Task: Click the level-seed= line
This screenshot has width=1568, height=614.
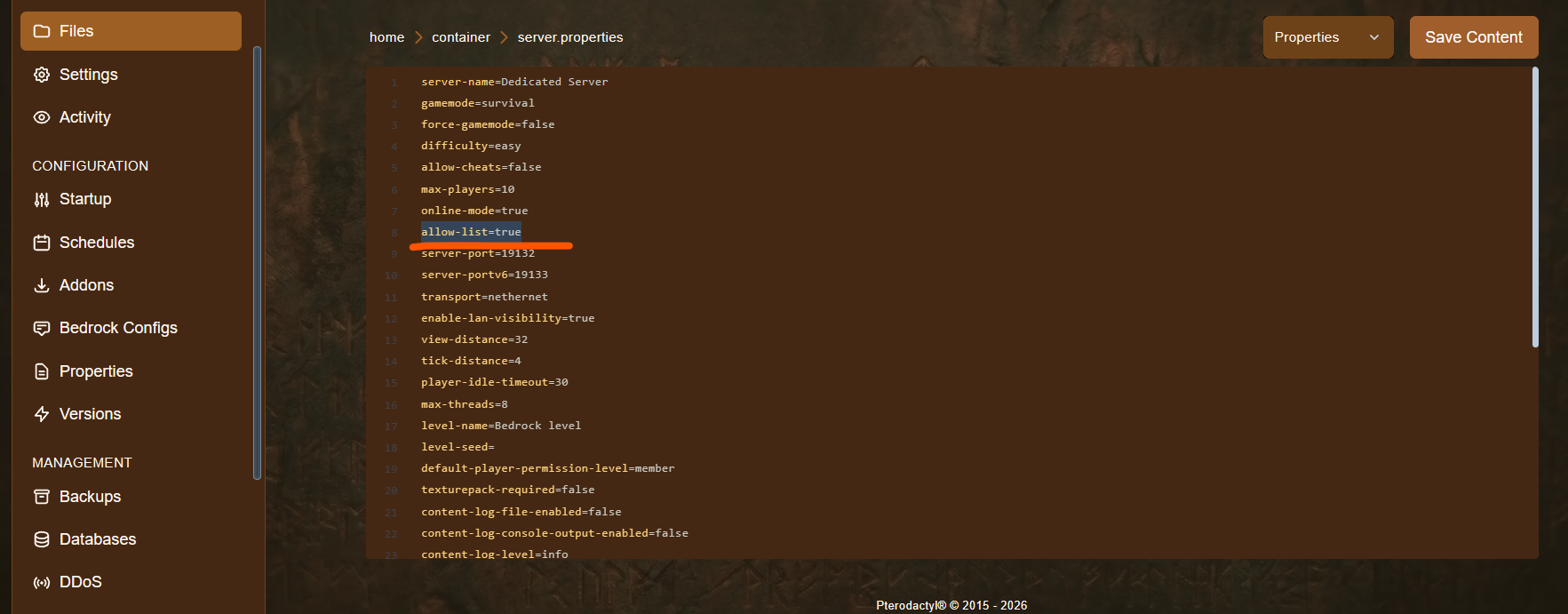Action: click(x=458, y=447)
